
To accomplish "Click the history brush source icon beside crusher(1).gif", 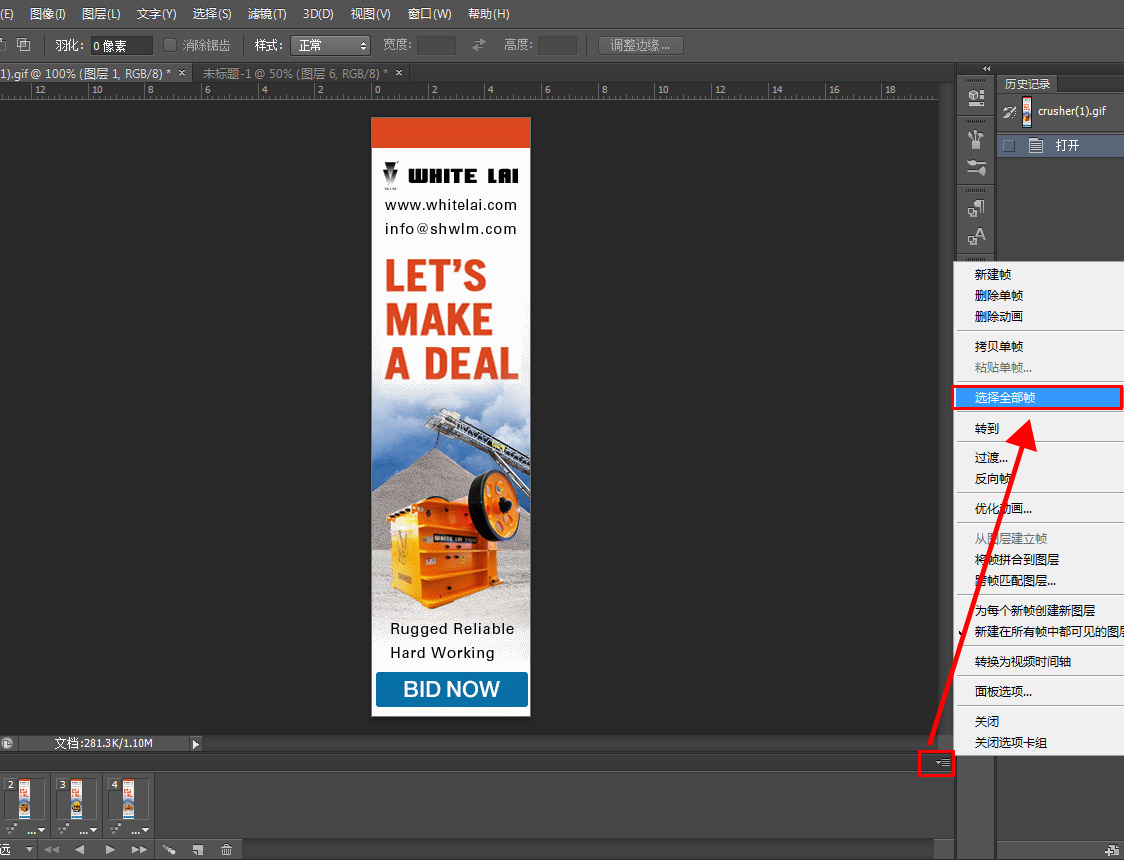I will (1009, 112).
